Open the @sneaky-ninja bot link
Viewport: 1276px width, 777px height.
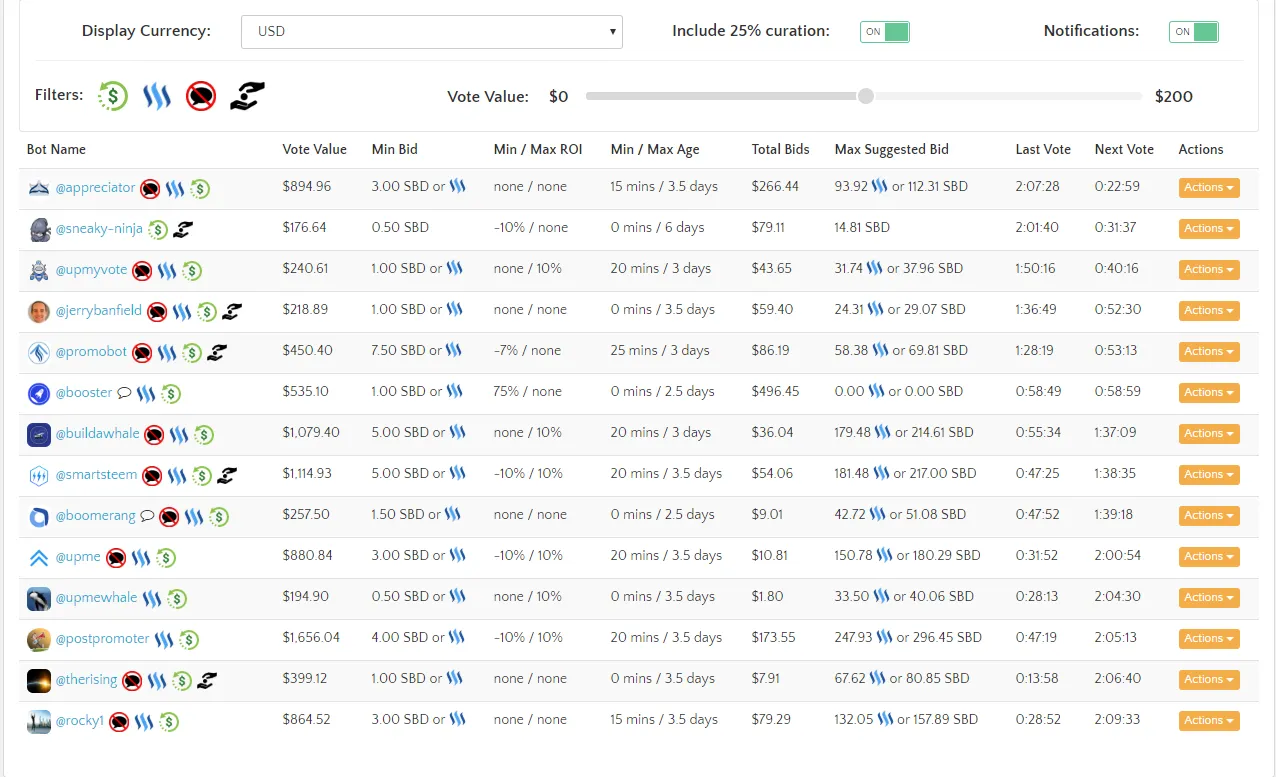click(x=99, y=229)
